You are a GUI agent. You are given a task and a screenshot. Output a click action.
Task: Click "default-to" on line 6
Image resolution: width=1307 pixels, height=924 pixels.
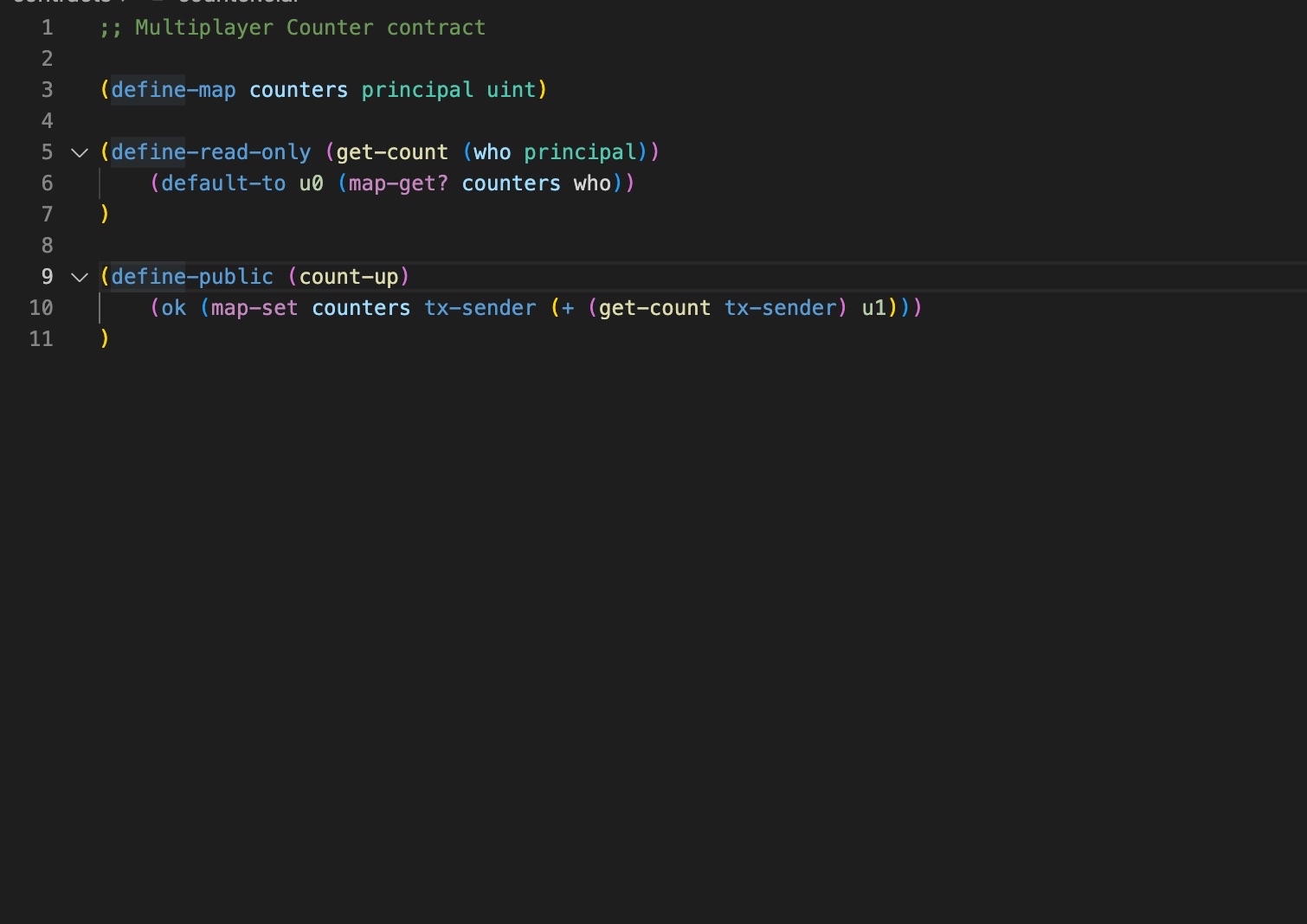tap(223, 183)
